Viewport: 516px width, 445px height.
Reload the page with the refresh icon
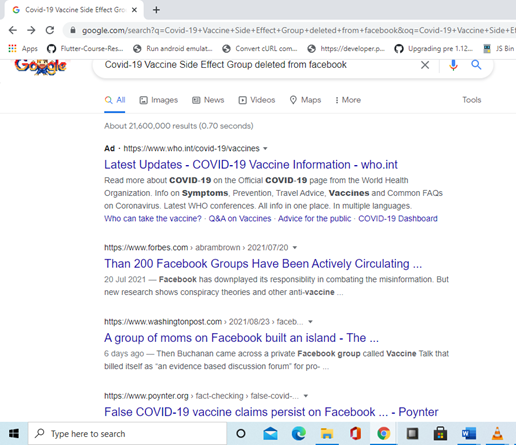[50, 30]
